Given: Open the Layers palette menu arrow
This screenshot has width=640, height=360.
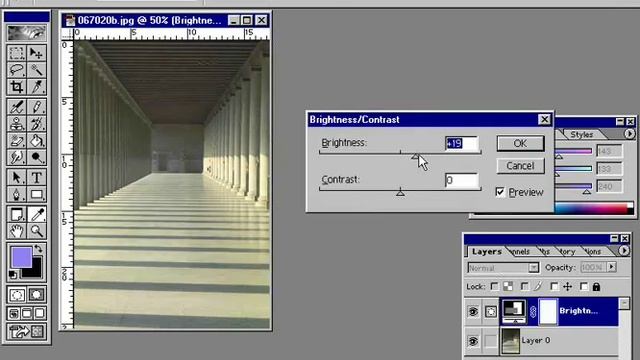Looking at the screenshot, I should point(624,251).
